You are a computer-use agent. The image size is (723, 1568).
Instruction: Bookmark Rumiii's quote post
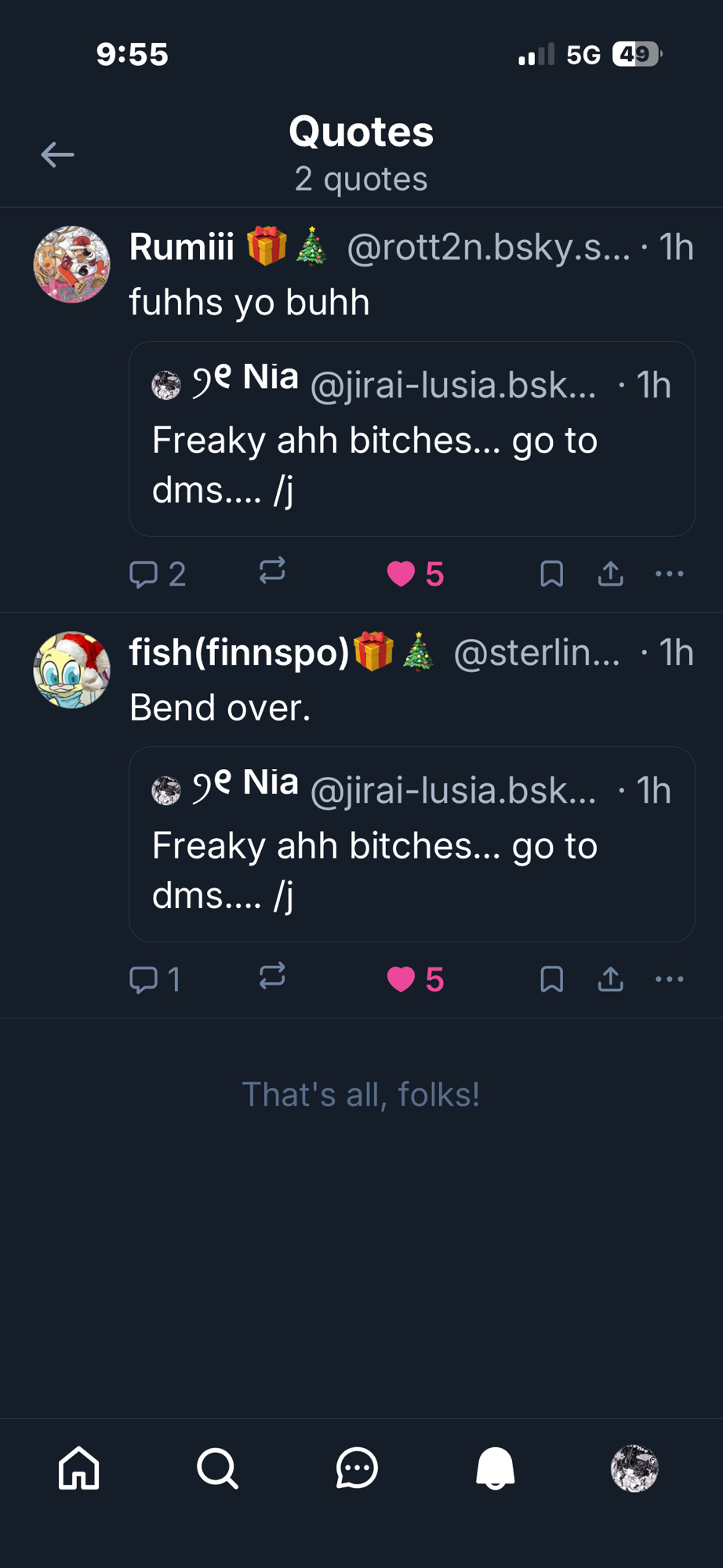point(552,574)
